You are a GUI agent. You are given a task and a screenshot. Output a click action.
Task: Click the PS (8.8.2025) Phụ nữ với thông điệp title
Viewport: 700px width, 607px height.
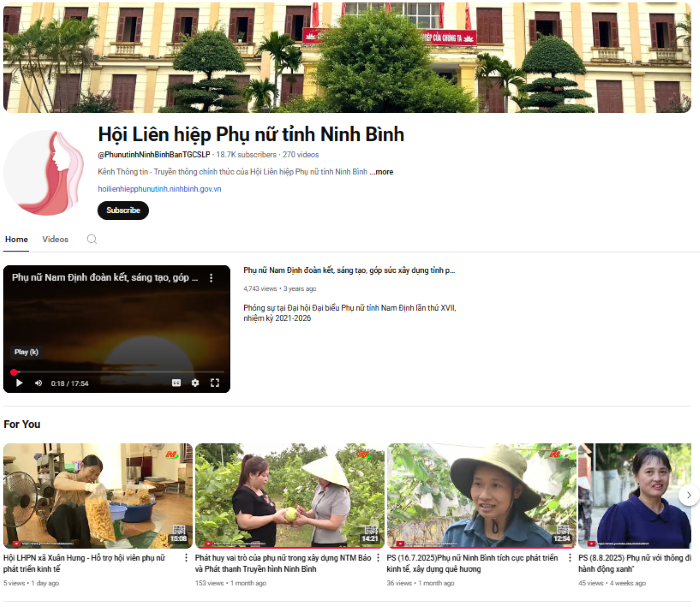[x=635, y=563]
